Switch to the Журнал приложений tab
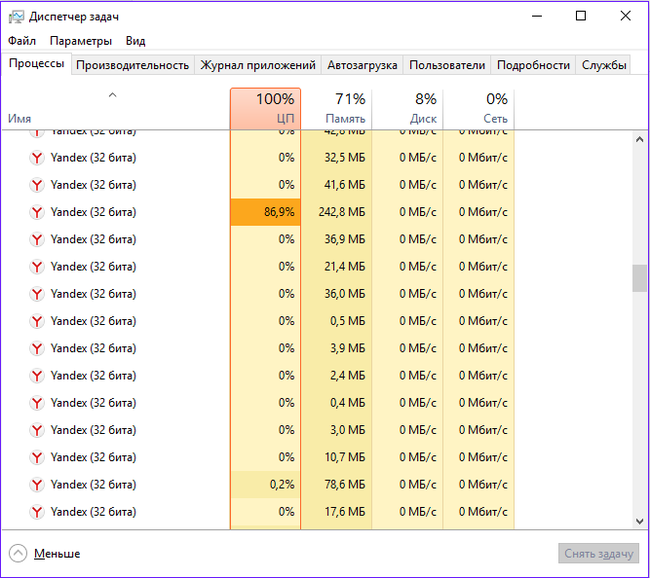The image size is (650, 578). point(258,65)
